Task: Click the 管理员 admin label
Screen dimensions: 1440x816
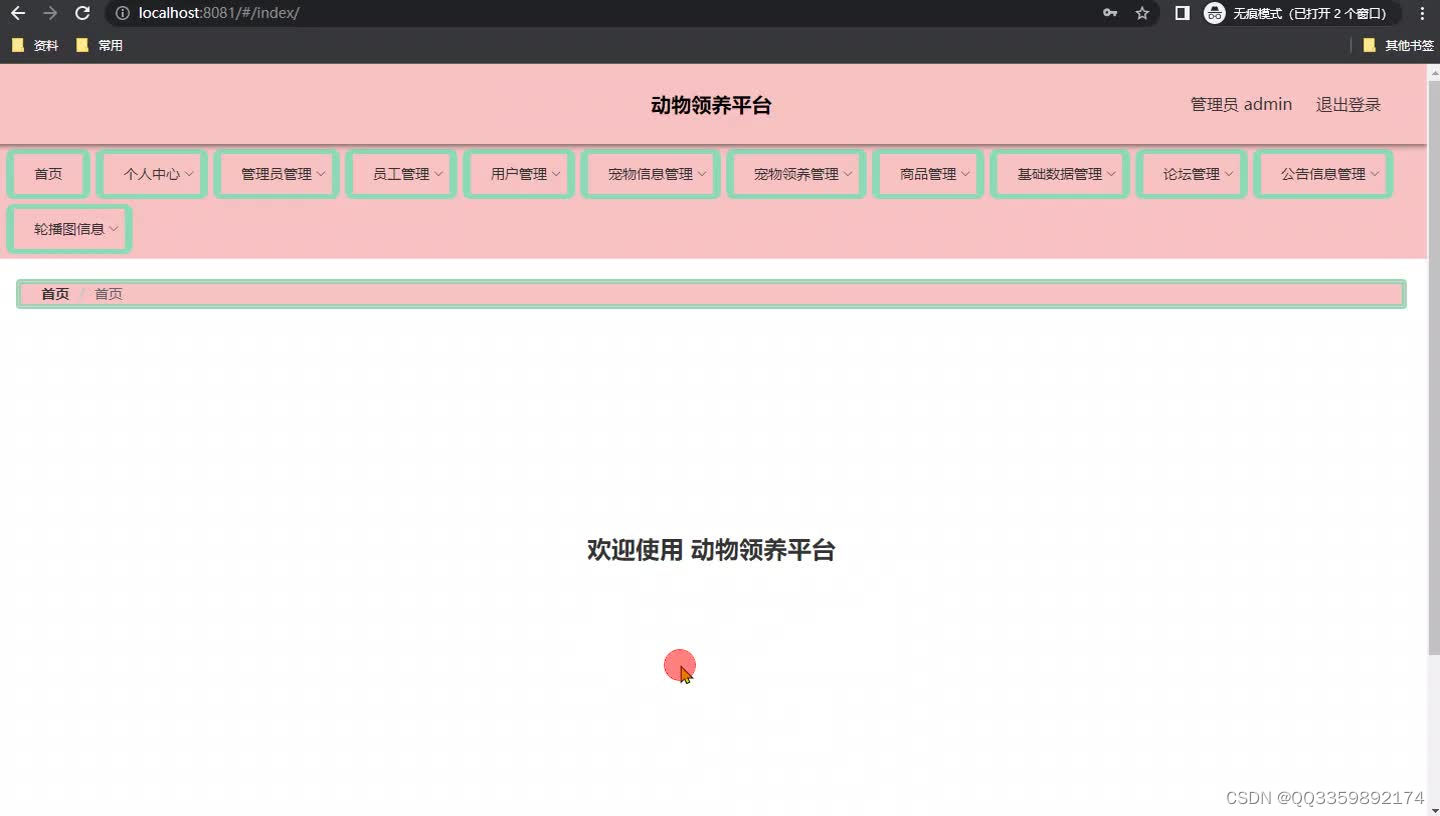Action: pos(1241,104)
